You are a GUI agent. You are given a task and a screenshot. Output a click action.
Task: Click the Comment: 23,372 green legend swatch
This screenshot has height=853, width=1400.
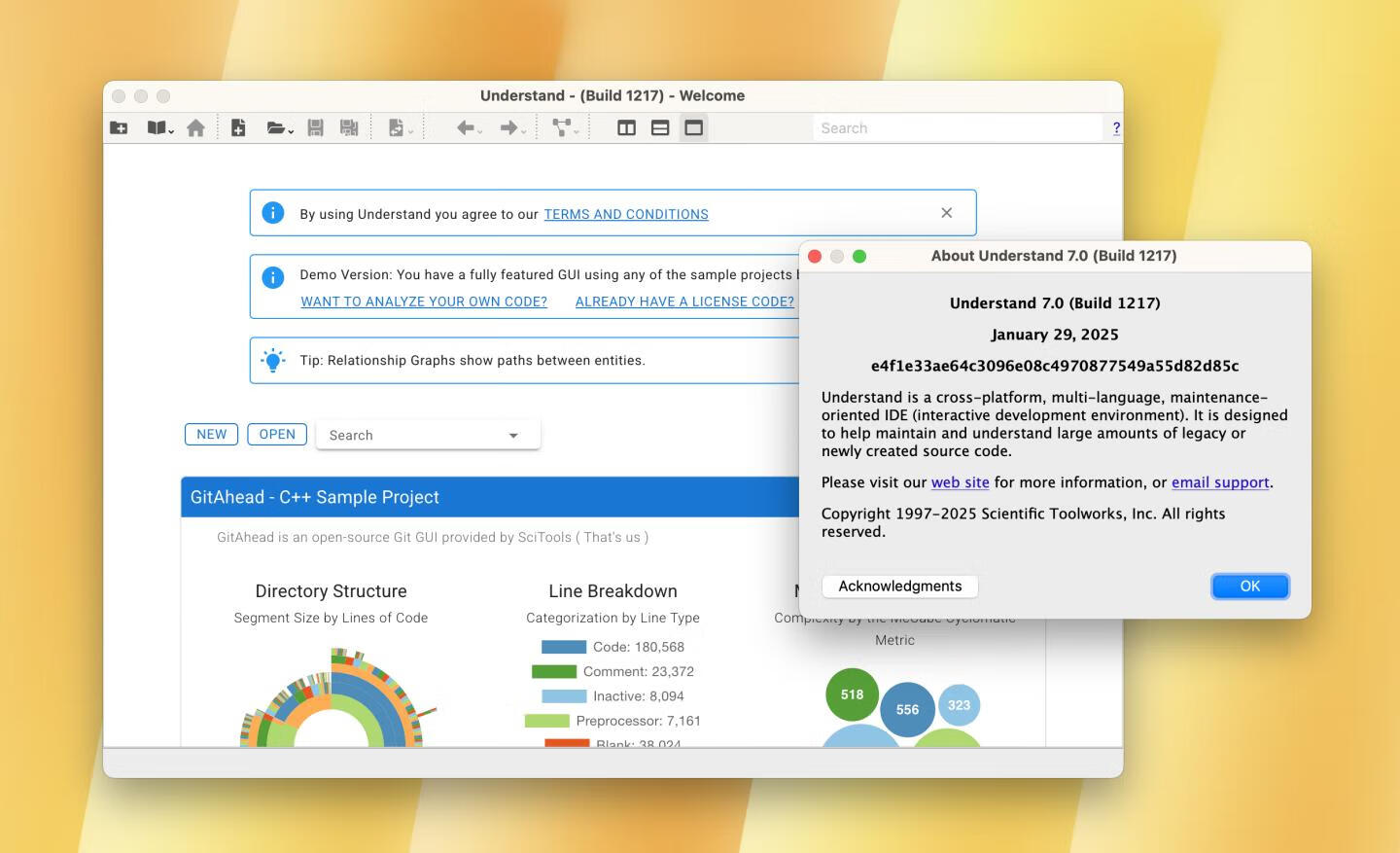(554, 671)
